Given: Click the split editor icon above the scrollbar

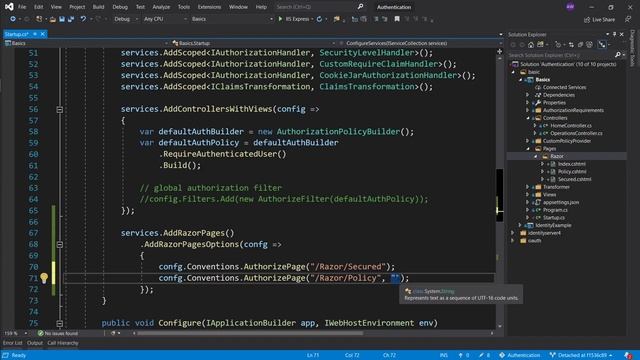Looking at the screenshot, I should click(500, 51).
